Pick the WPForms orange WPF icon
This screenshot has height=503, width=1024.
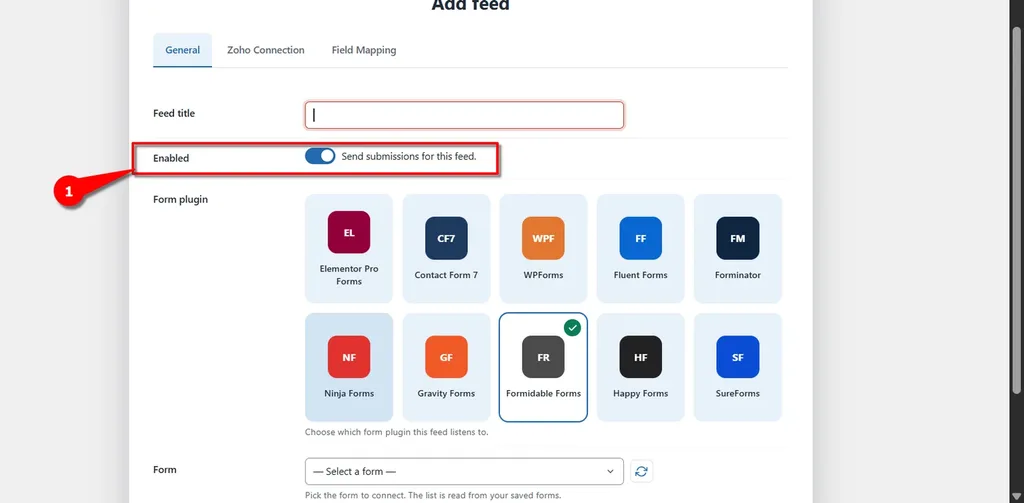tap(543, 238)
